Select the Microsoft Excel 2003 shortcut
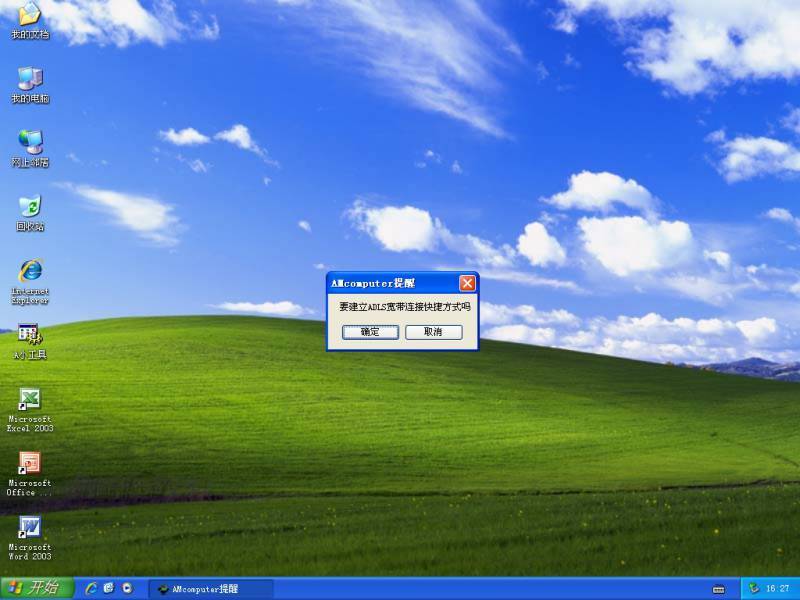Screen dimensions: 800x600 (30, 410)
